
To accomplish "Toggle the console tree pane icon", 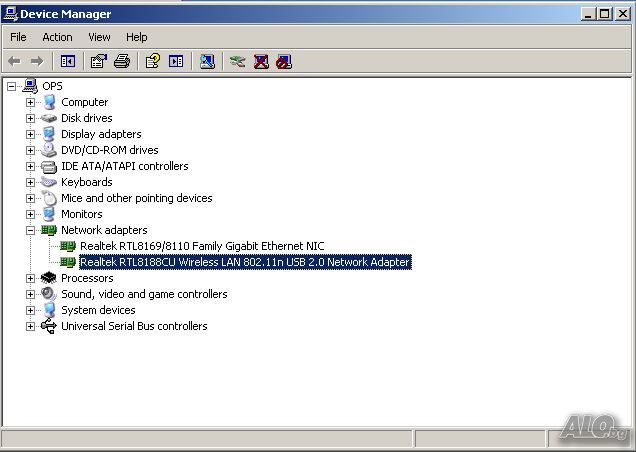I will [68, 62].
